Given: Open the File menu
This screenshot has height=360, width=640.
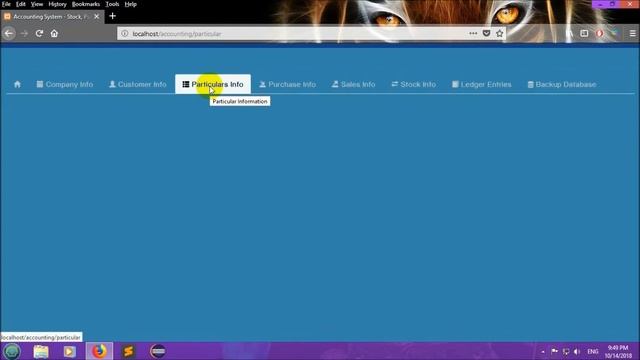Looking at the screenshot, I should [x=6, y=4].
